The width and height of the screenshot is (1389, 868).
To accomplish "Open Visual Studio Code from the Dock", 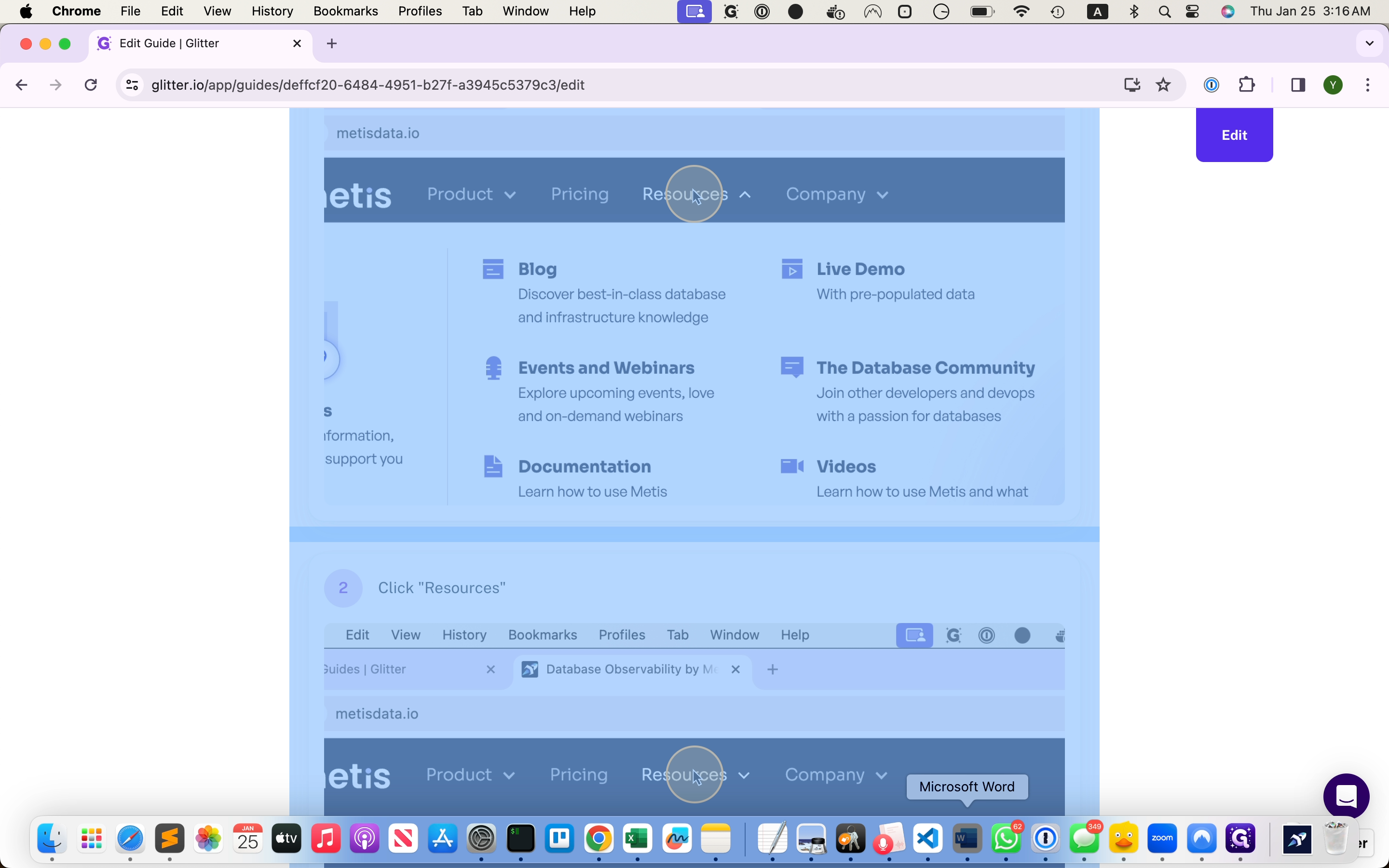I will [929, 839].
